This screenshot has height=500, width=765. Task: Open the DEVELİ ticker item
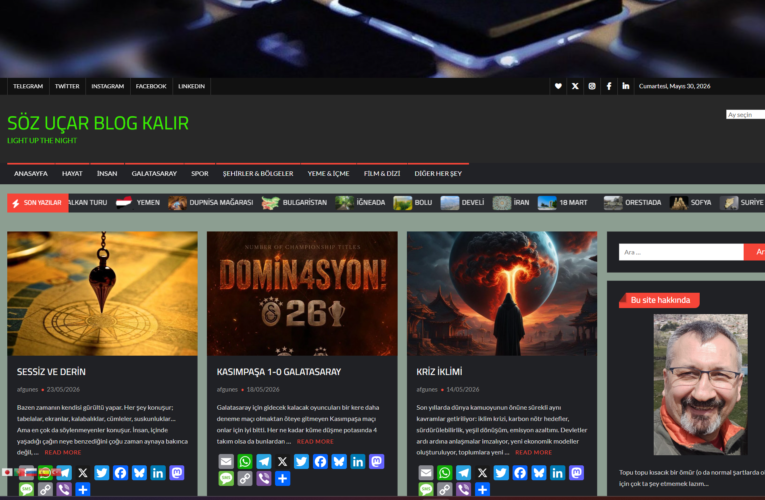click(462, 202)
